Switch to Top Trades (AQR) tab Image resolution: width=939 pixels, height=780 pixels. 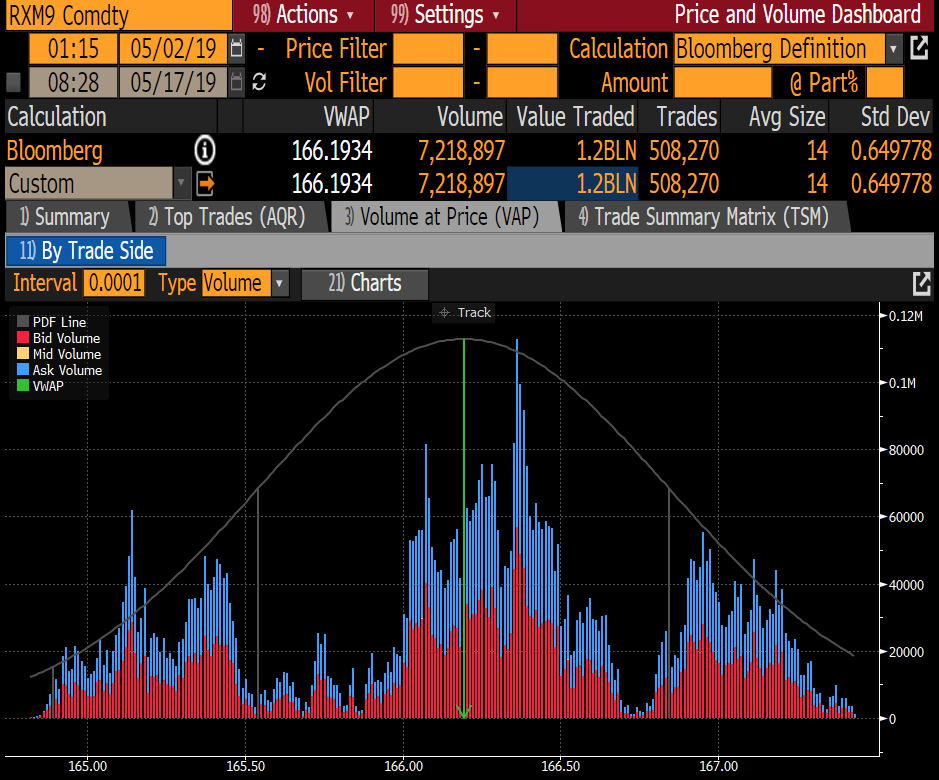point(228,217)
